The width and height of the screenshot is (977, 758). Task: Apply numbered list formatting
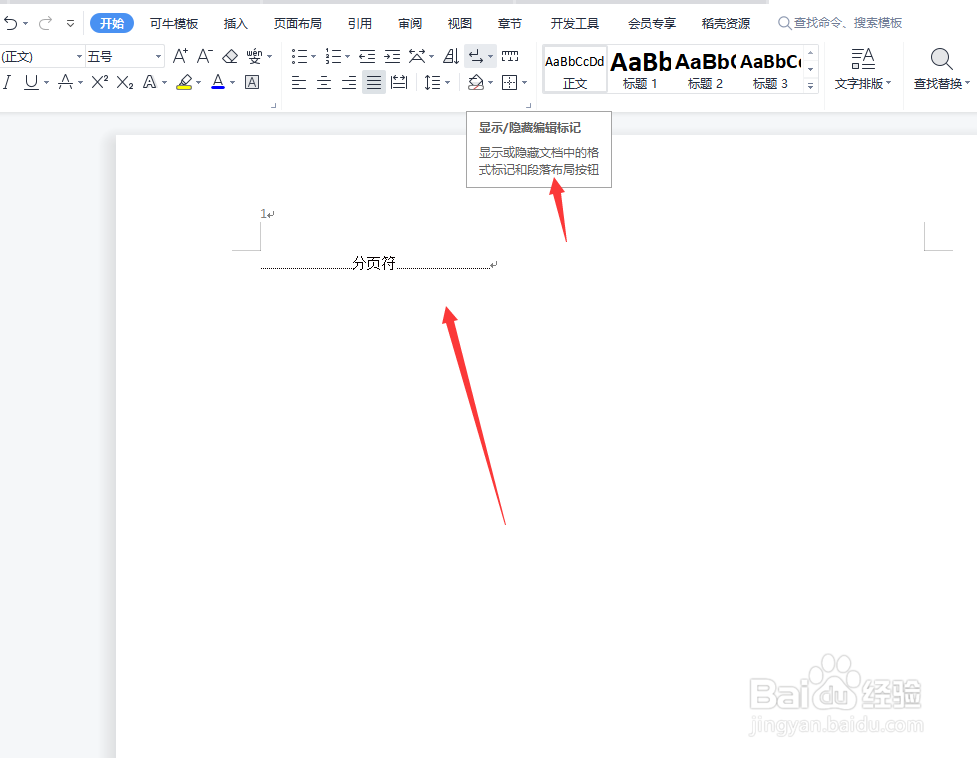333,57
